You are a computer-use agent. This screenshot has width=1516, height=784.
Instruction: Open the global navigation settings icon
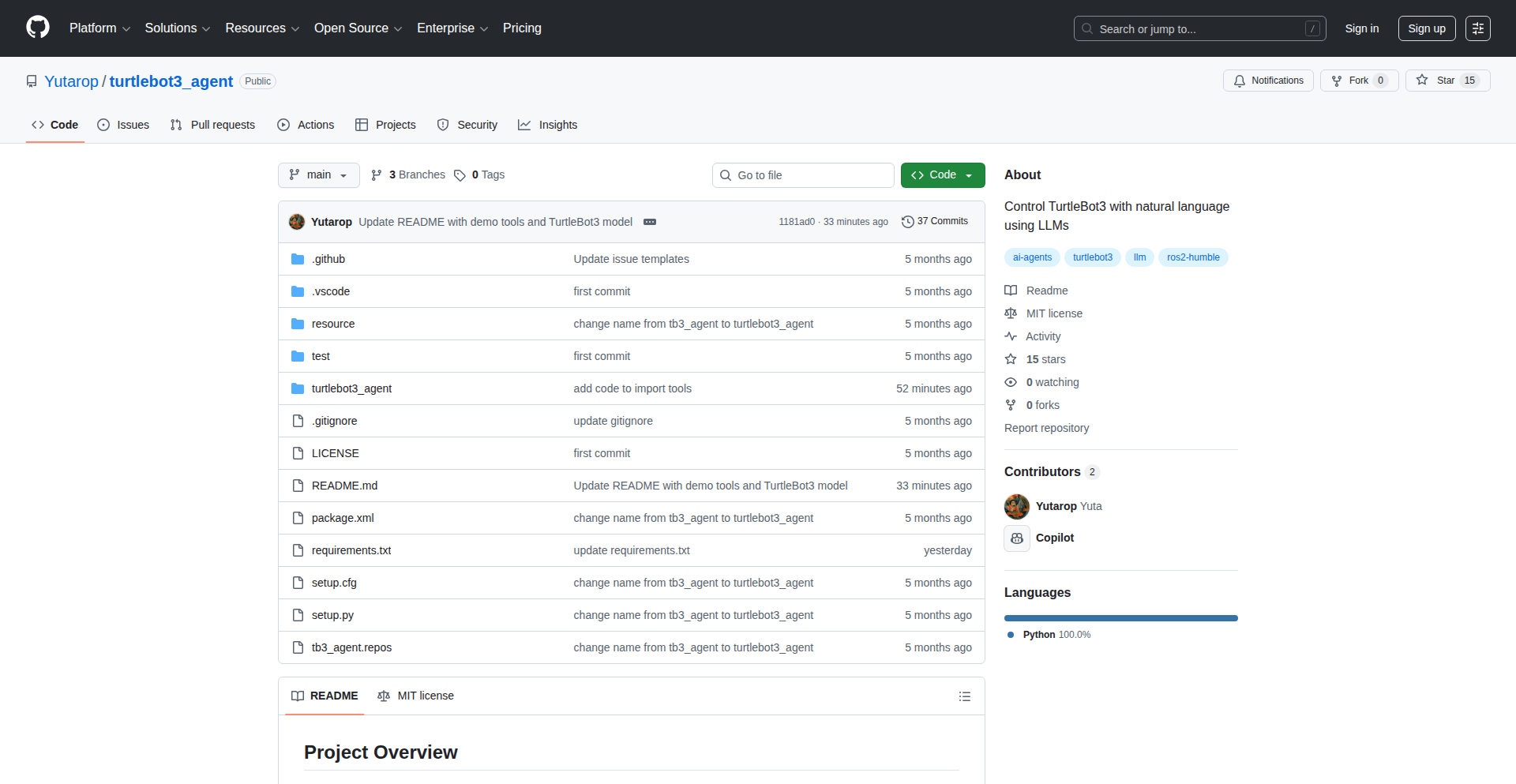1477,28
